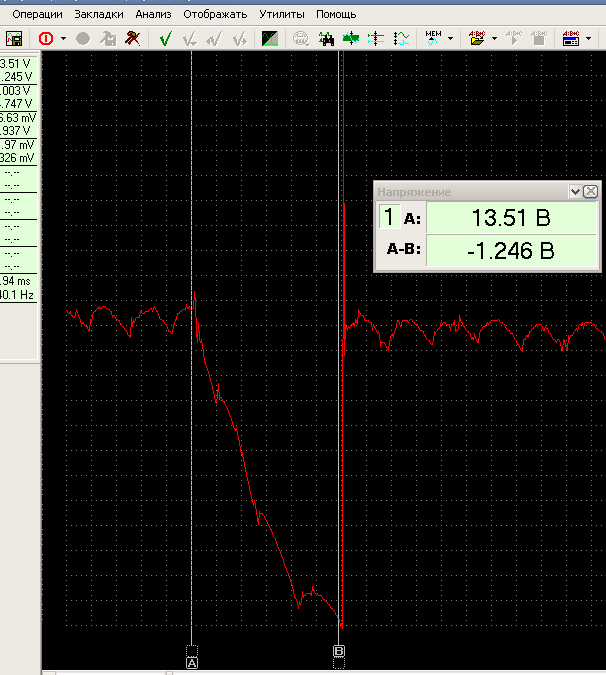The height and width of the screenshot is (675, 606).
Task: Open dropdown arrow next to MEM icon
Action: [451, 38]
